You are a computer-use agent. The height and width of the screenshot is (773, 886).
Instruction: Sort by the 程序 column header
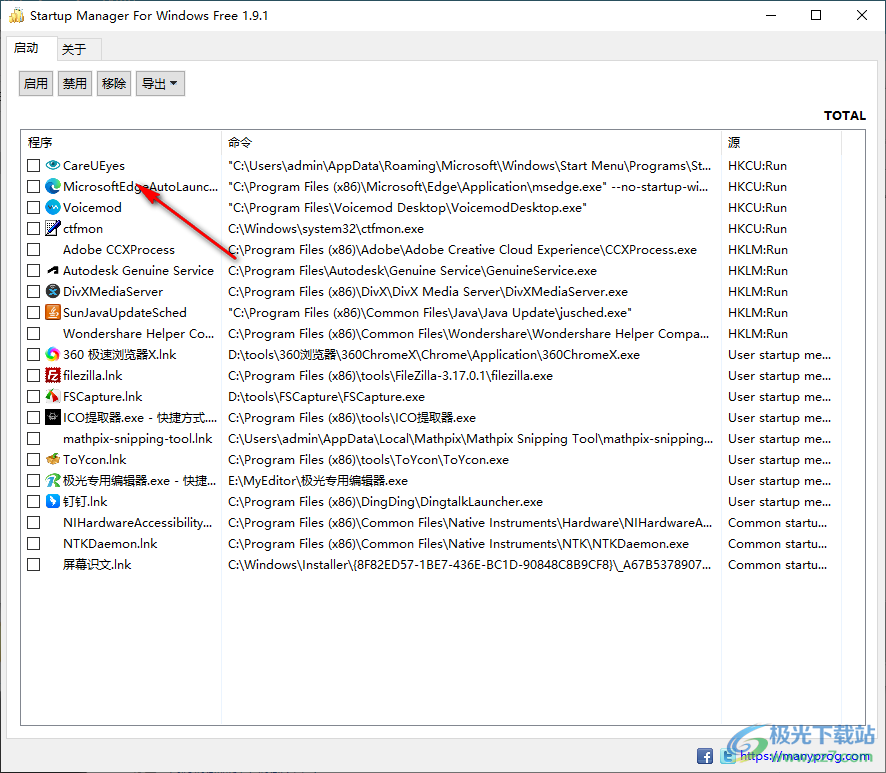(x=121, y=142)
